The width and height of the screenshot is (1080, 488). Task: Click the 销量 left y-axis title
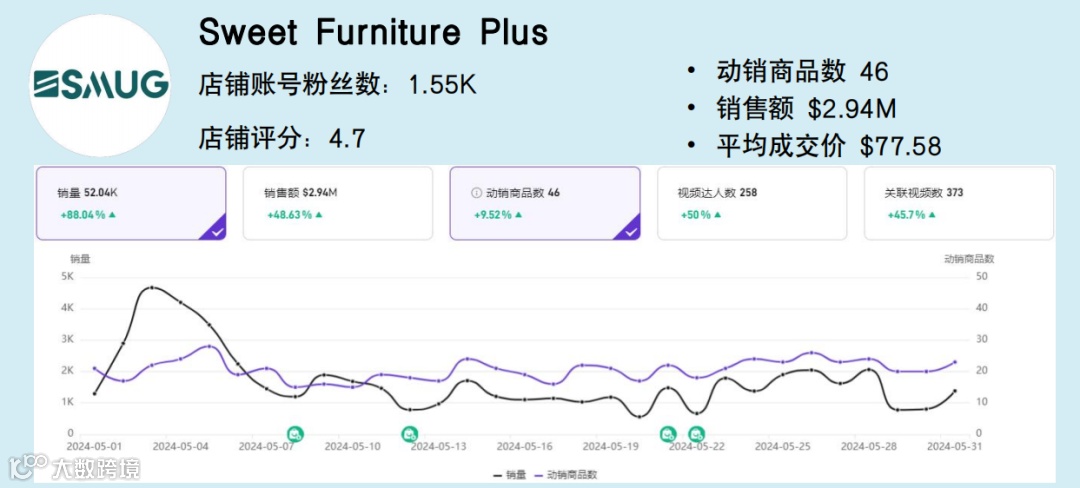[x=80, y=259]
